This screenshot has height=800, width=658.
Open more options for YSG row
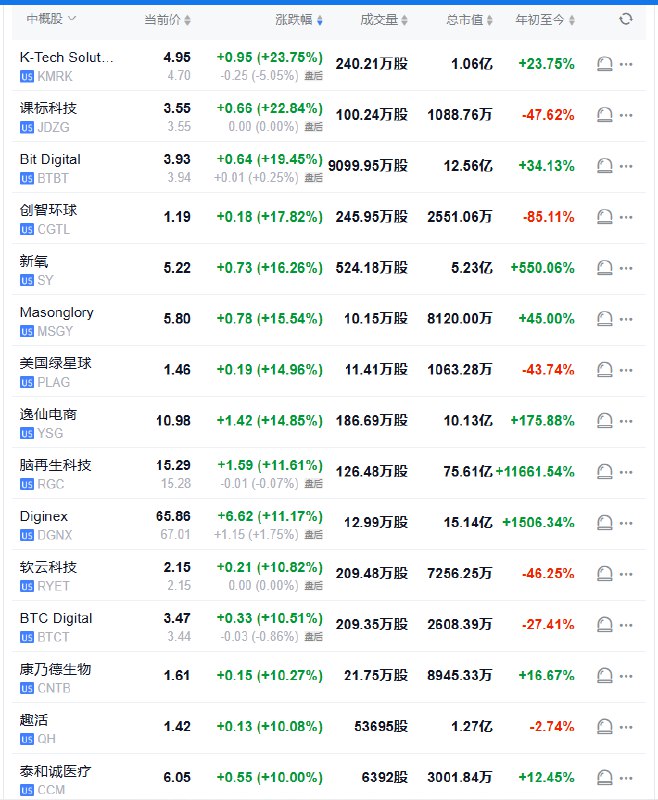[626, 421]
